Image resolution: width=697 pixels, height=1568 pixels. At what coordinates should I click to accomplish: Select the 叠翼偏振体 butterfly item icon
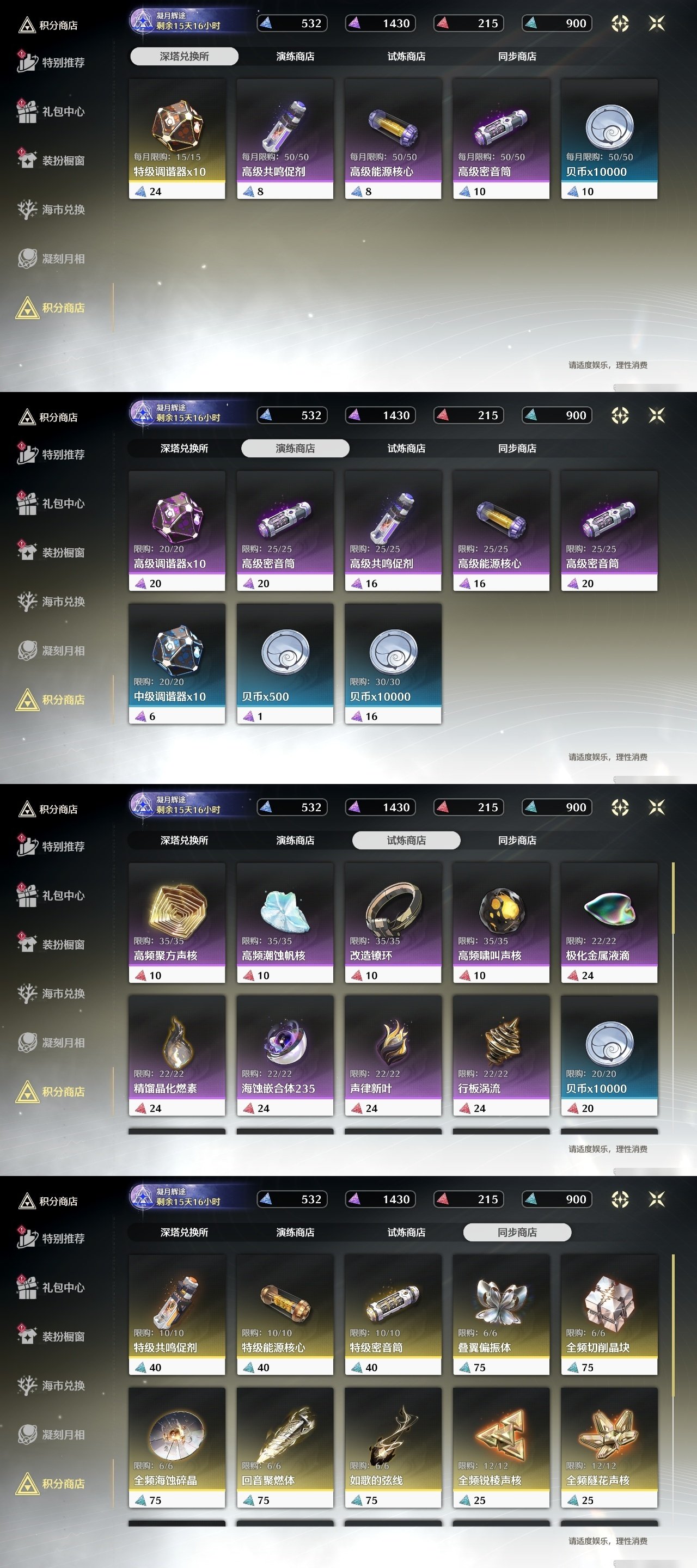[x=501, y=1300]
